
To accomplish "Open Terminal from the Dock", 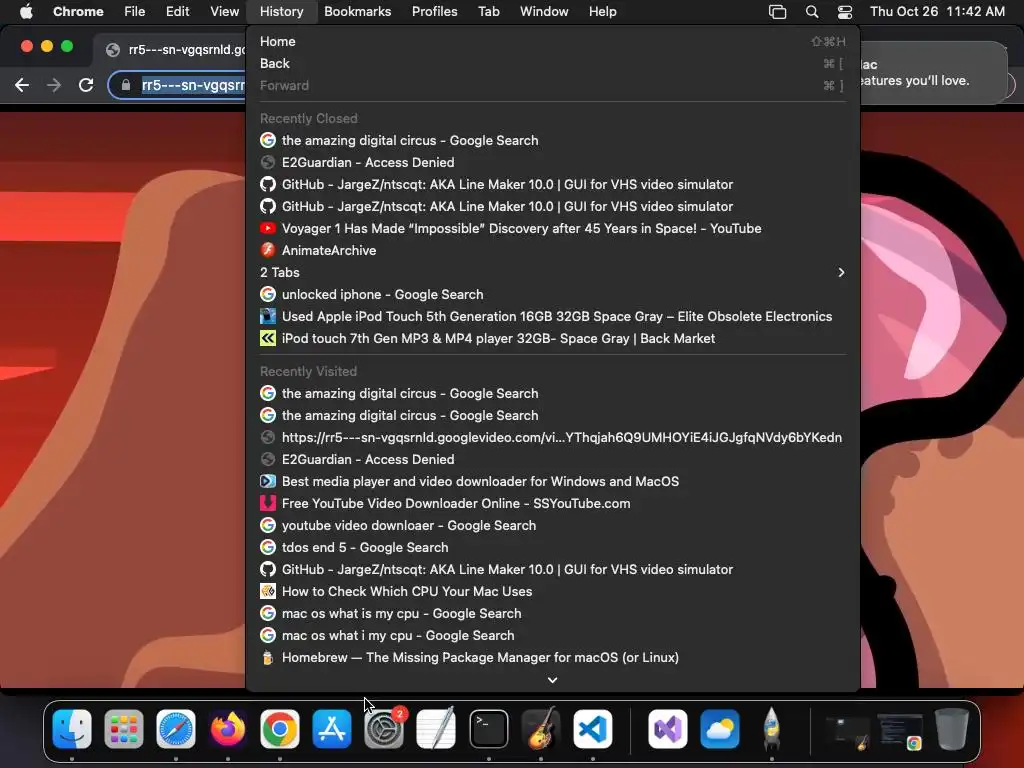I will (488, 729).
